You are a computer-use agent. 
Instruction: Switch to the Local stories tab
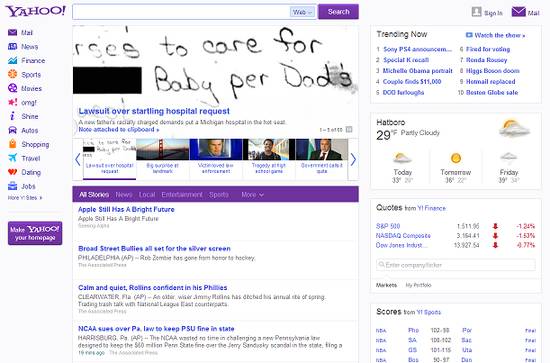coord(147,195)
